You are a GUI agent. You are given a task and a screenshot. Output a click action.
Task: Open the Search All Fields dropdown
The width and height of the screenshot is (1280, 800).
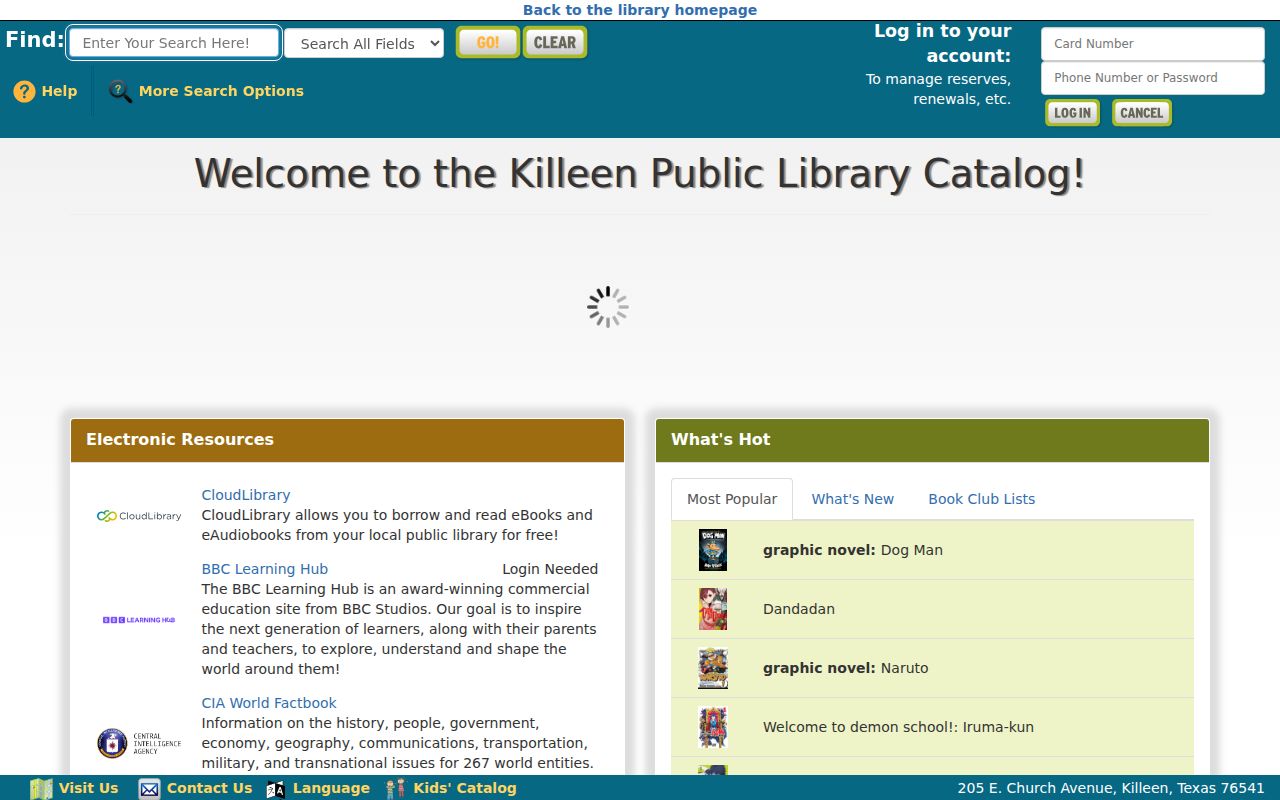point(364,43)
